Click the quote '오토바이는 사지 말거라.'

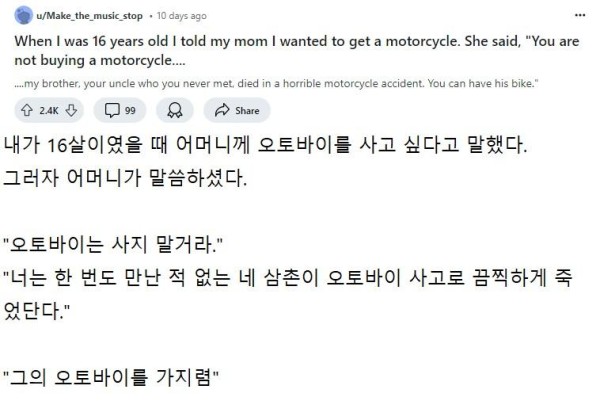click(x=113, y=244)
